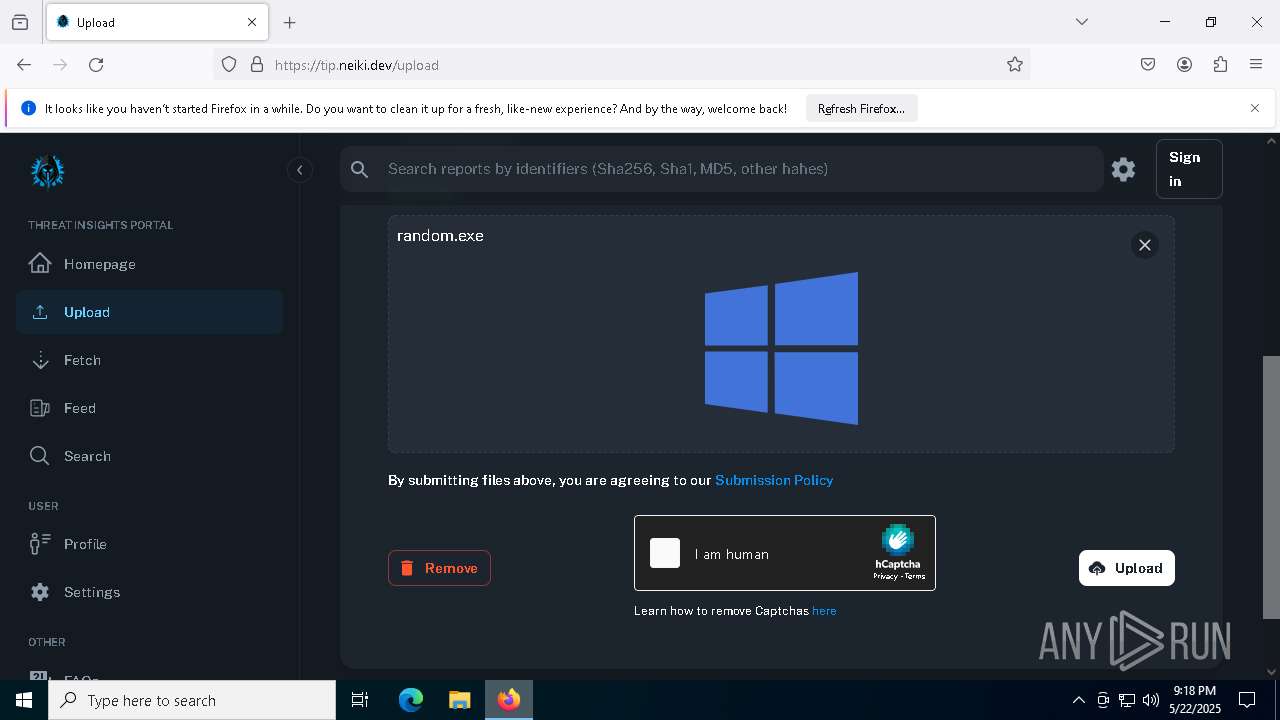Click the padlock site info icon
Image resolution: width=1280 pixels, height=720 pixels.
[257, 64]
